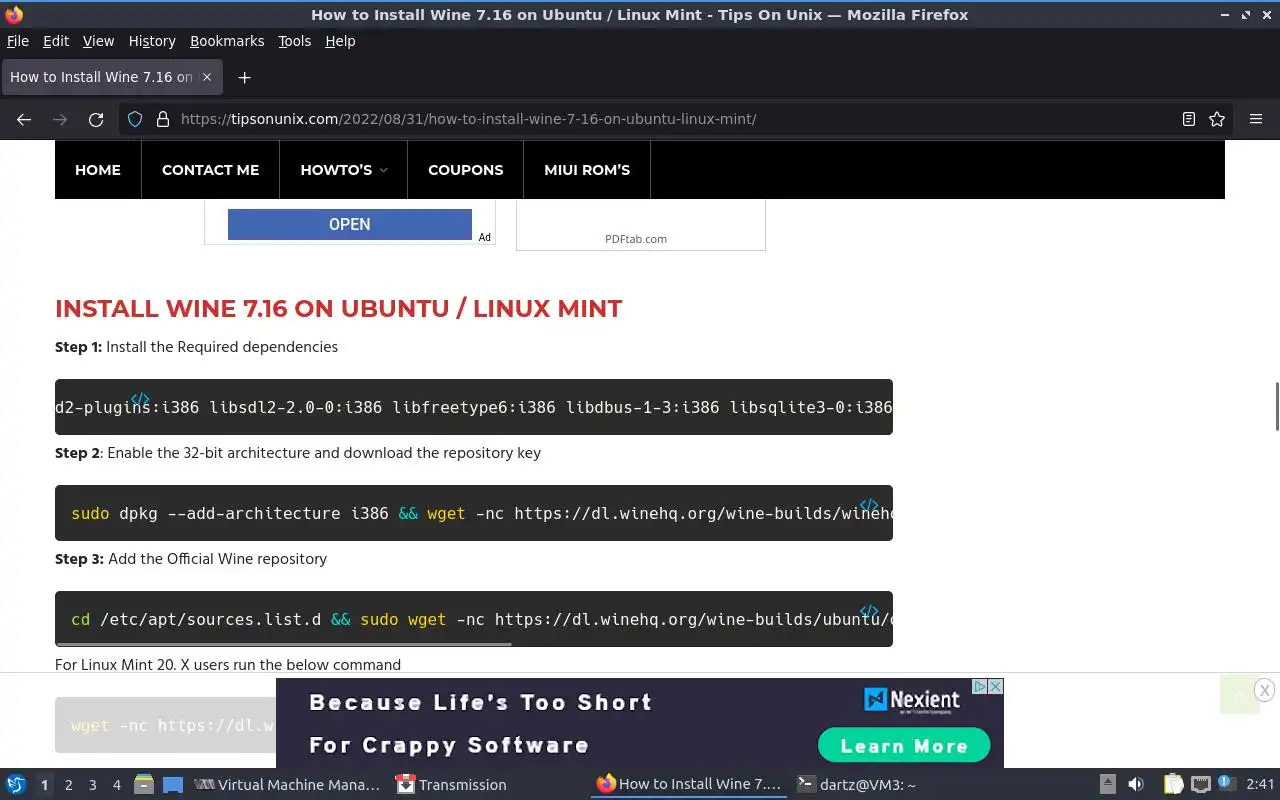Close the Nexient banner using its corner X

click(x=995, y=686)
